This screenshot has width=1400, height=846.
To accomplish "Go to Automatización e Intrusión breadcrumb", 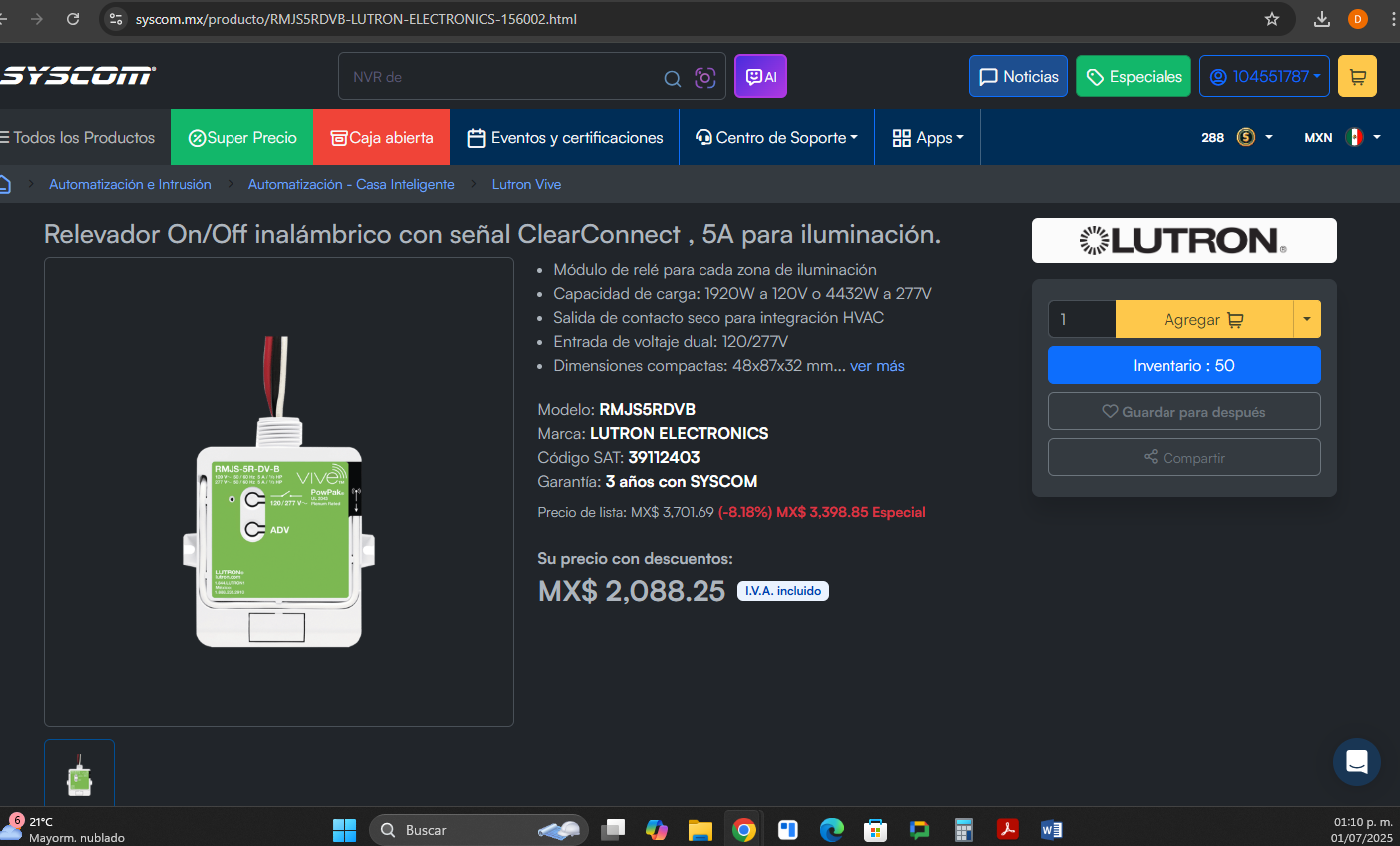I will tap(130, 184).
